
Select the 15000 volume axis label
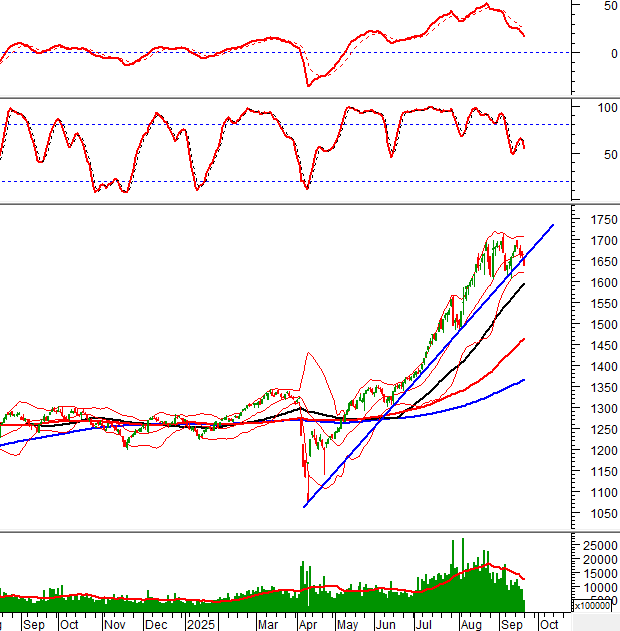[x=598, y=573]
